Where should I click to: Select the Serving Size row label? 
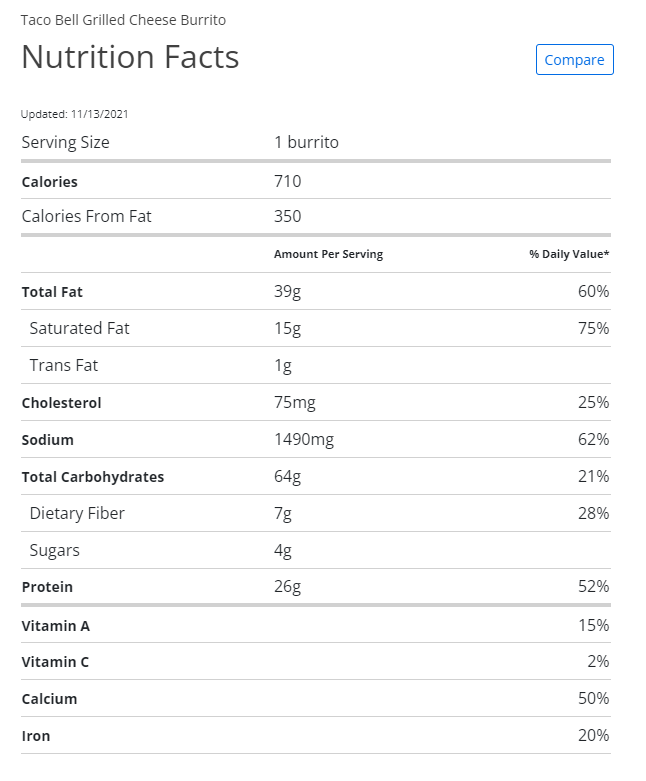(x=66, y=142)
